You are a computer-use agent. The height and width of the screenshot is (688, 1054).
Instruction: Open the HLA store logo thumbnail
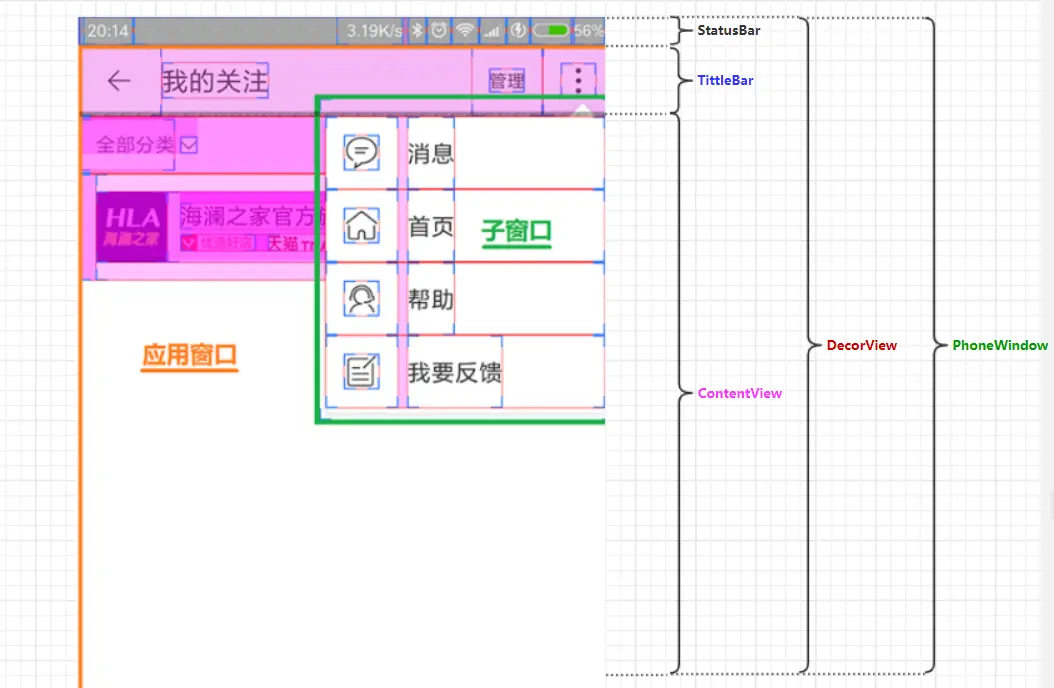[132, 226]
